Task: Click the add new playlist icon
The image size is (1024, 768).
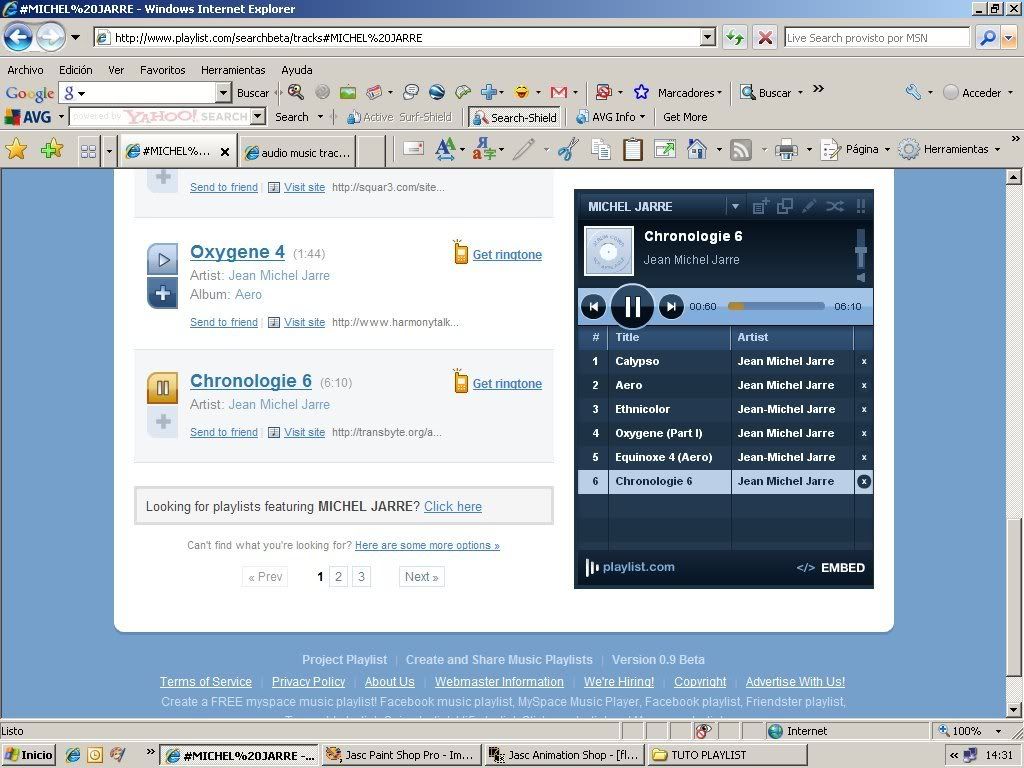Action: [x=760, y=206]
